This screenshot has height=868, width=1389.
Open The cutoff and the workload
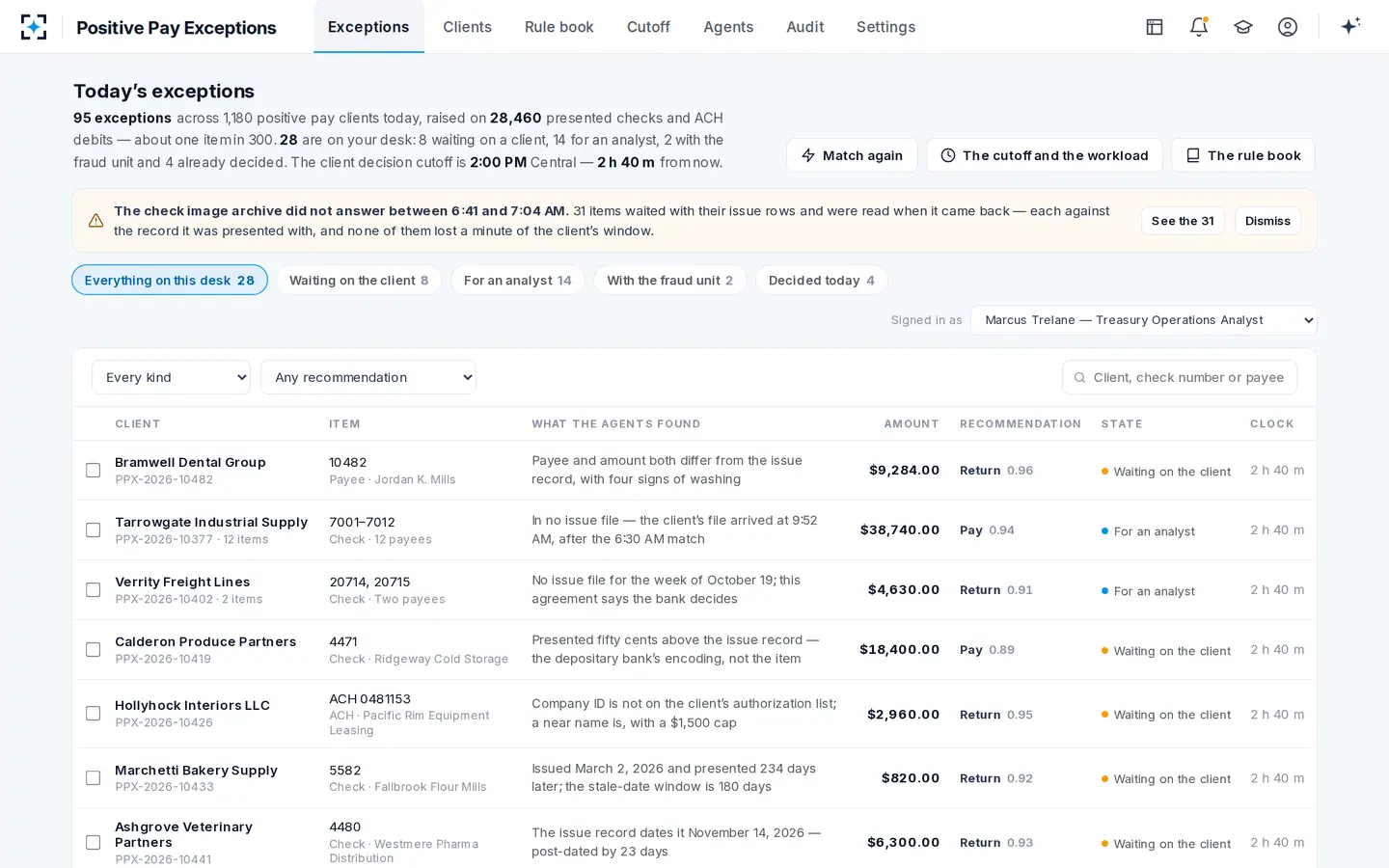pos(1045,155)
